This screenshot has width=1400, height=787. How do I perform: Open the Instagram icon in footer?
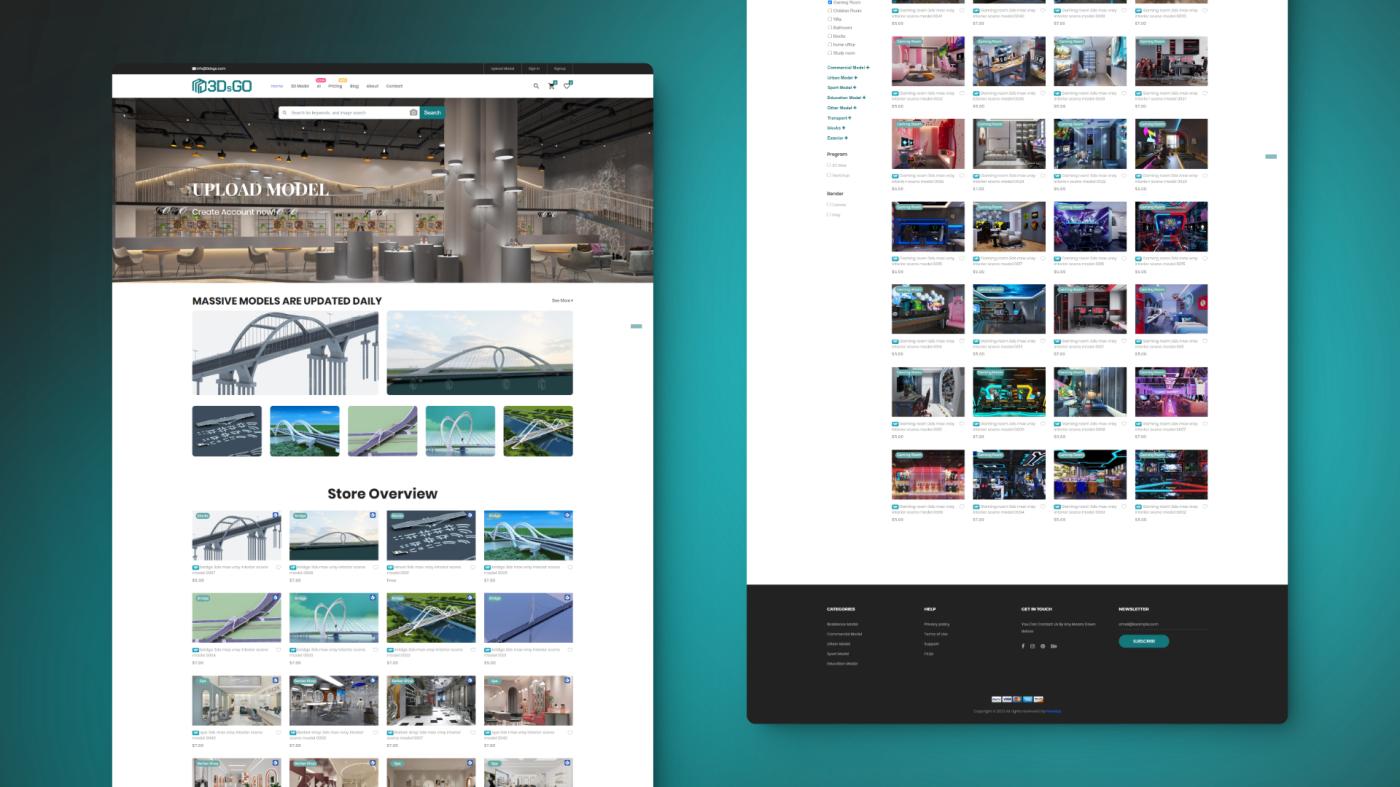(x=1032, y=646)
